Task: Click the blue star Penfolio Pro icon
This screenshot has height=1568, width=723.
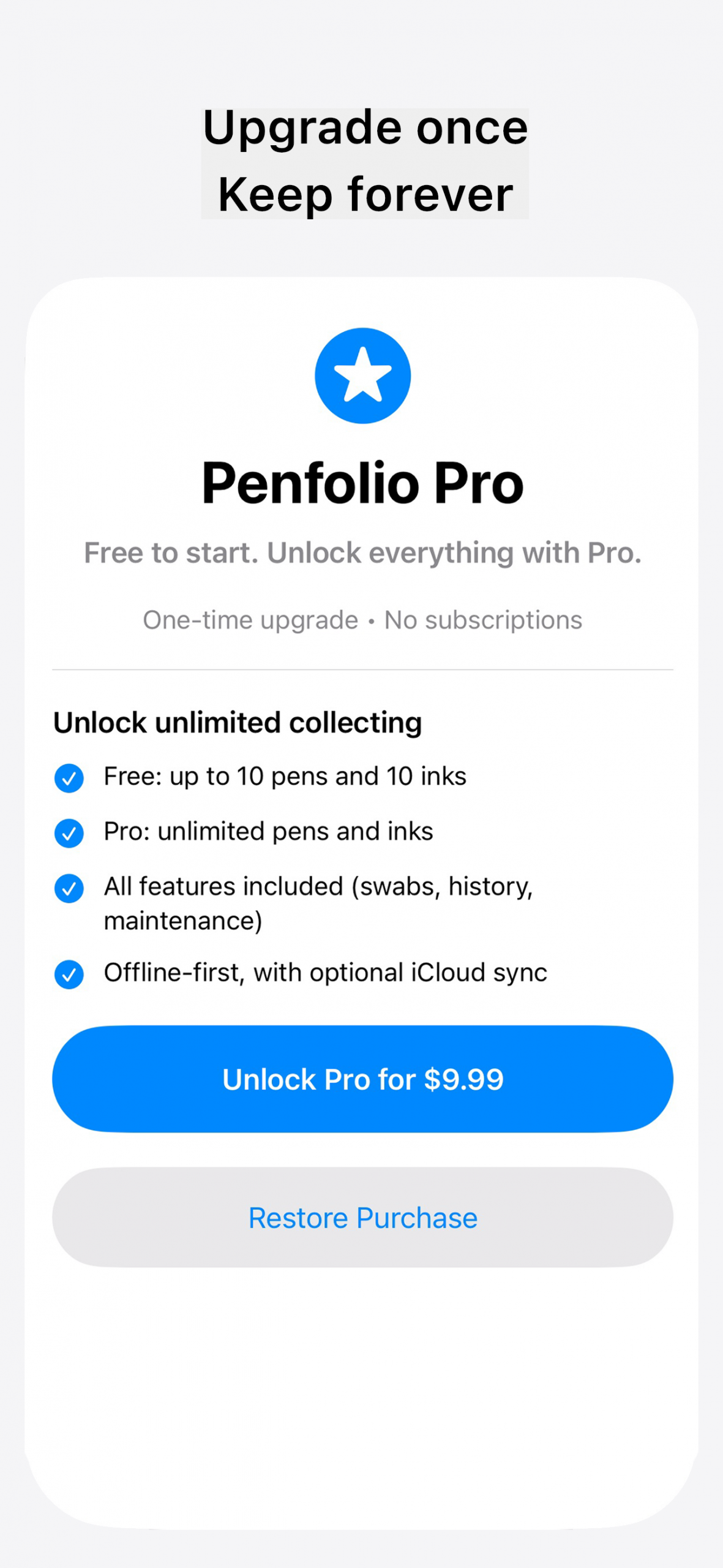Action: tap(362, 374)
